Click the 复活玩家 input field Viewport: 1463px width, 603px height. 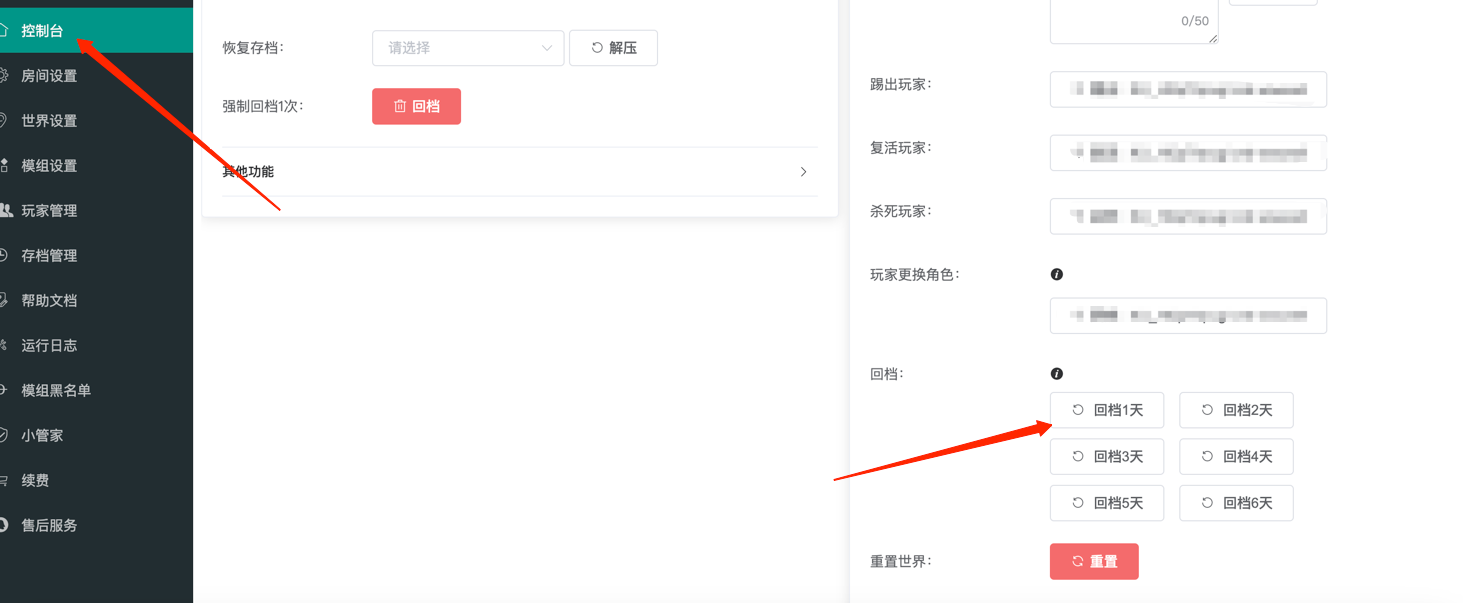(x=1187, y=153)
